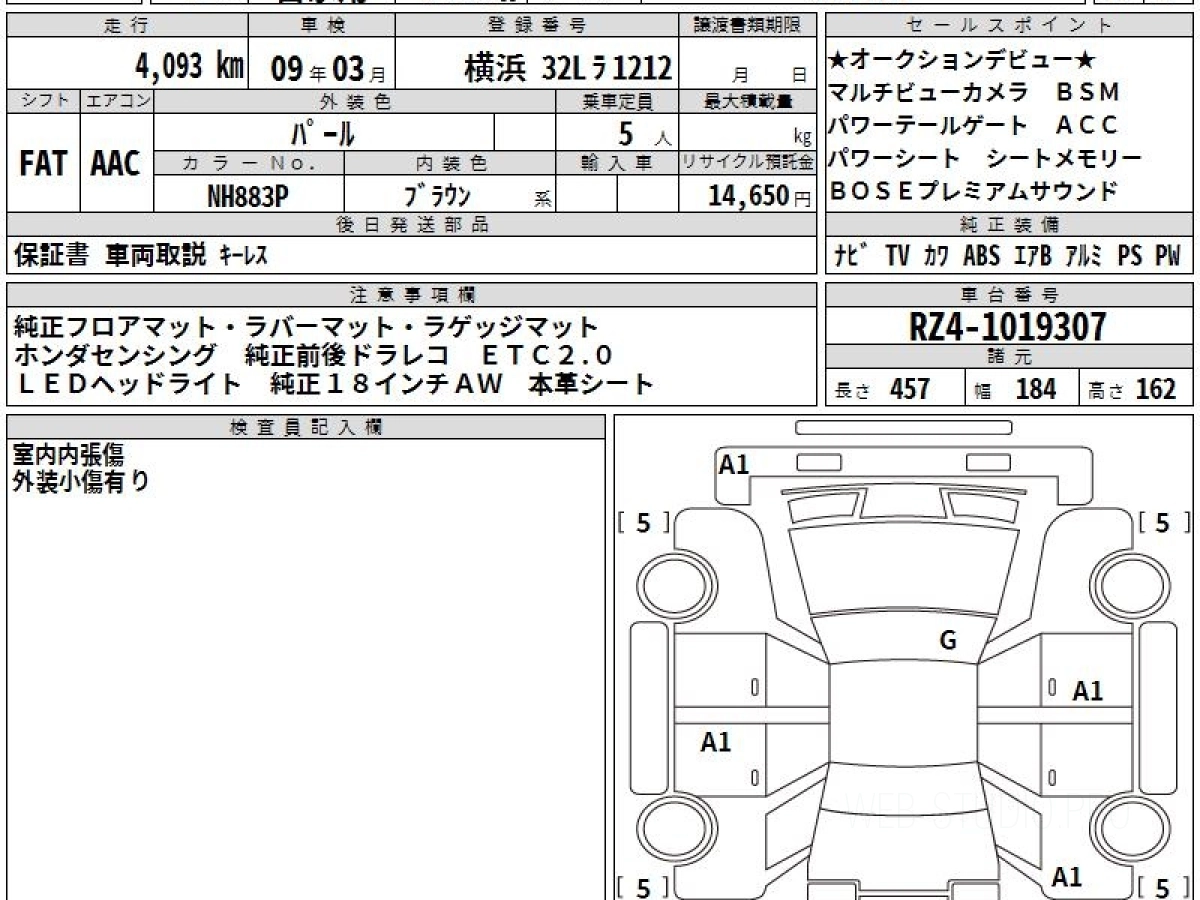The height and width of the screenshot is (900, 1200).
Task: Click the 純正装備 header
Action: tap(1010, 225)
